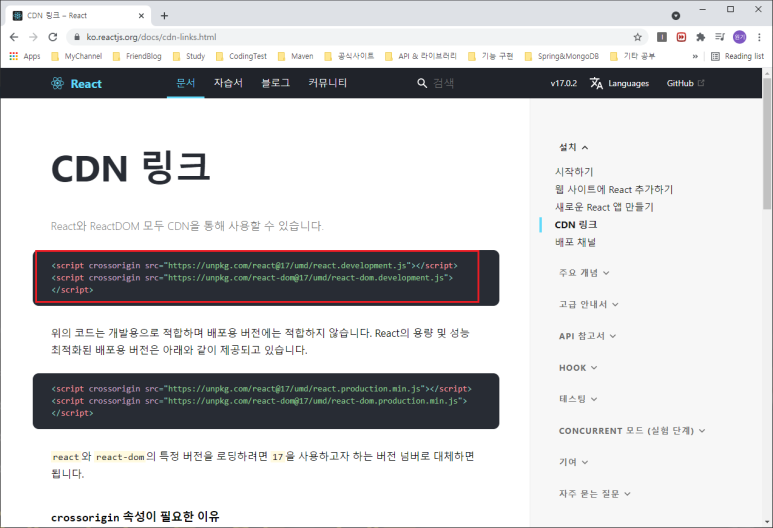This screenshot has width=773, height=528.
Task: Open the media control playlist icon
Action: point(720,37)
